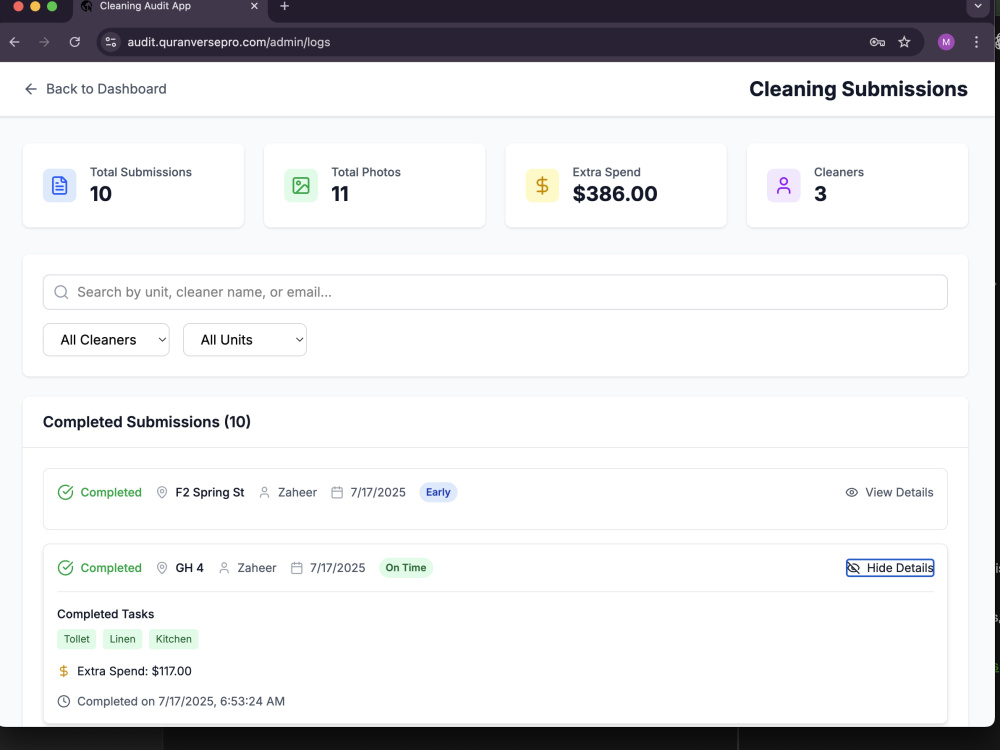The height and width of the screenshot is (750, 1000).
Task: Open the All Units dropdown
Action: tap(245, 340)
